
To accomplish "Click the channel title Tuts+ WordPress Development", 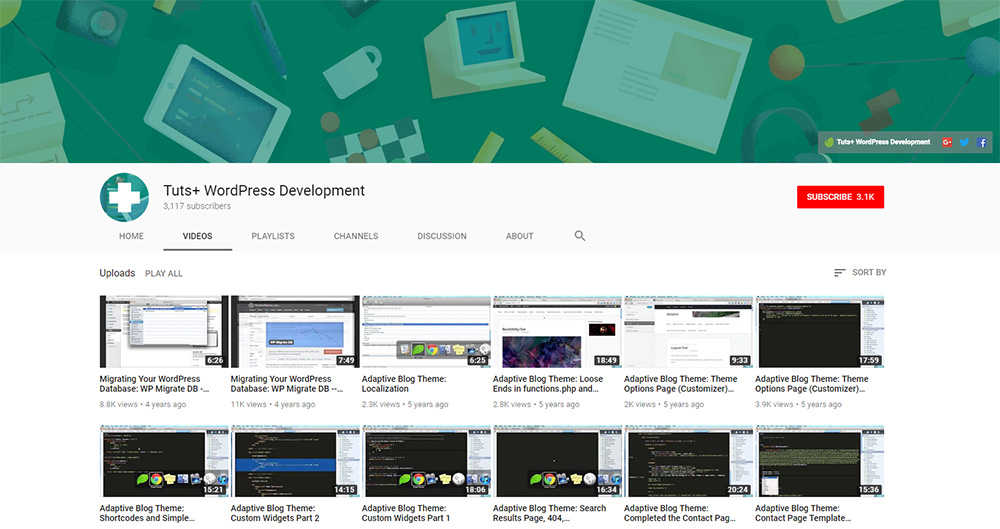I will 264,190.
